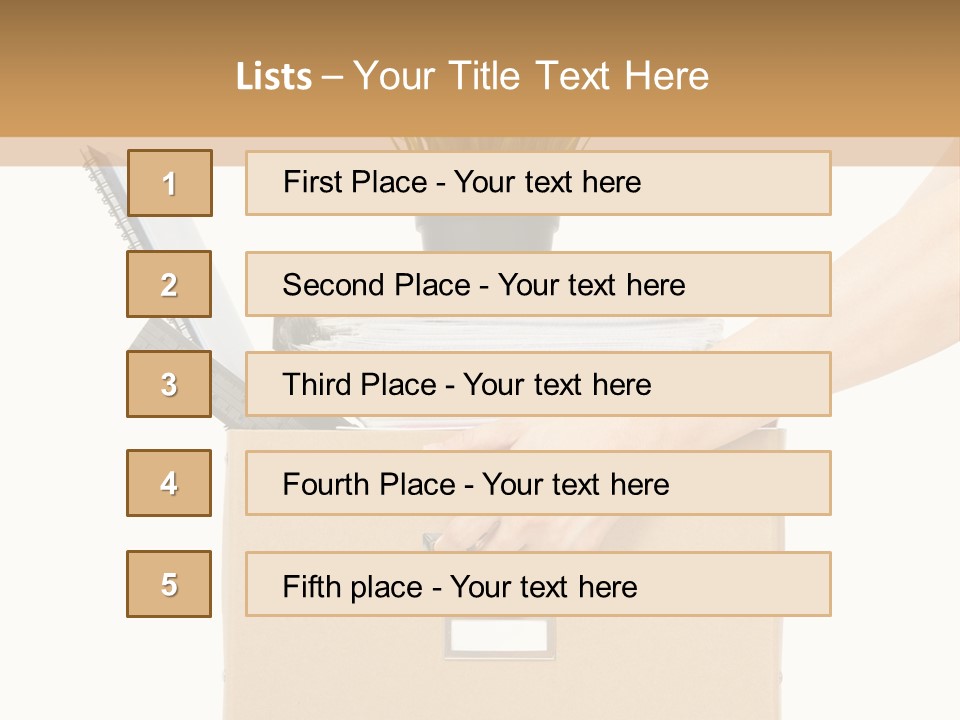Click the "Third Place" text bar
The image size is (960, 720).
(538, 384)
